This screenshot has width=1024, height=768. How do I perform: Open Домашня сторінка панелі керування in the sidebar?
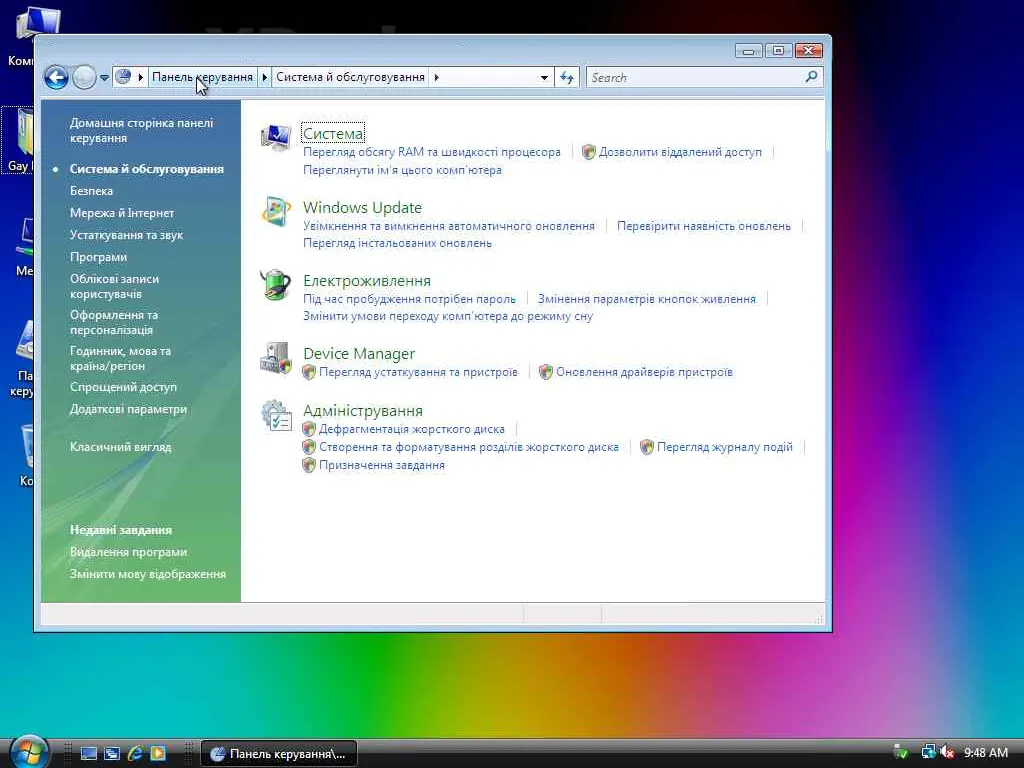coord(142,131)
